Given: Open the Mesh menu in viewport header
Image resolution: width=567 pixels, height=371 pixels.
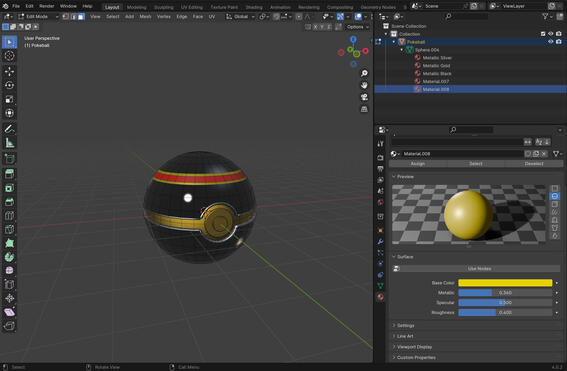Looking at the screenshot, I should pyautogui.click(x=145, y=17).
